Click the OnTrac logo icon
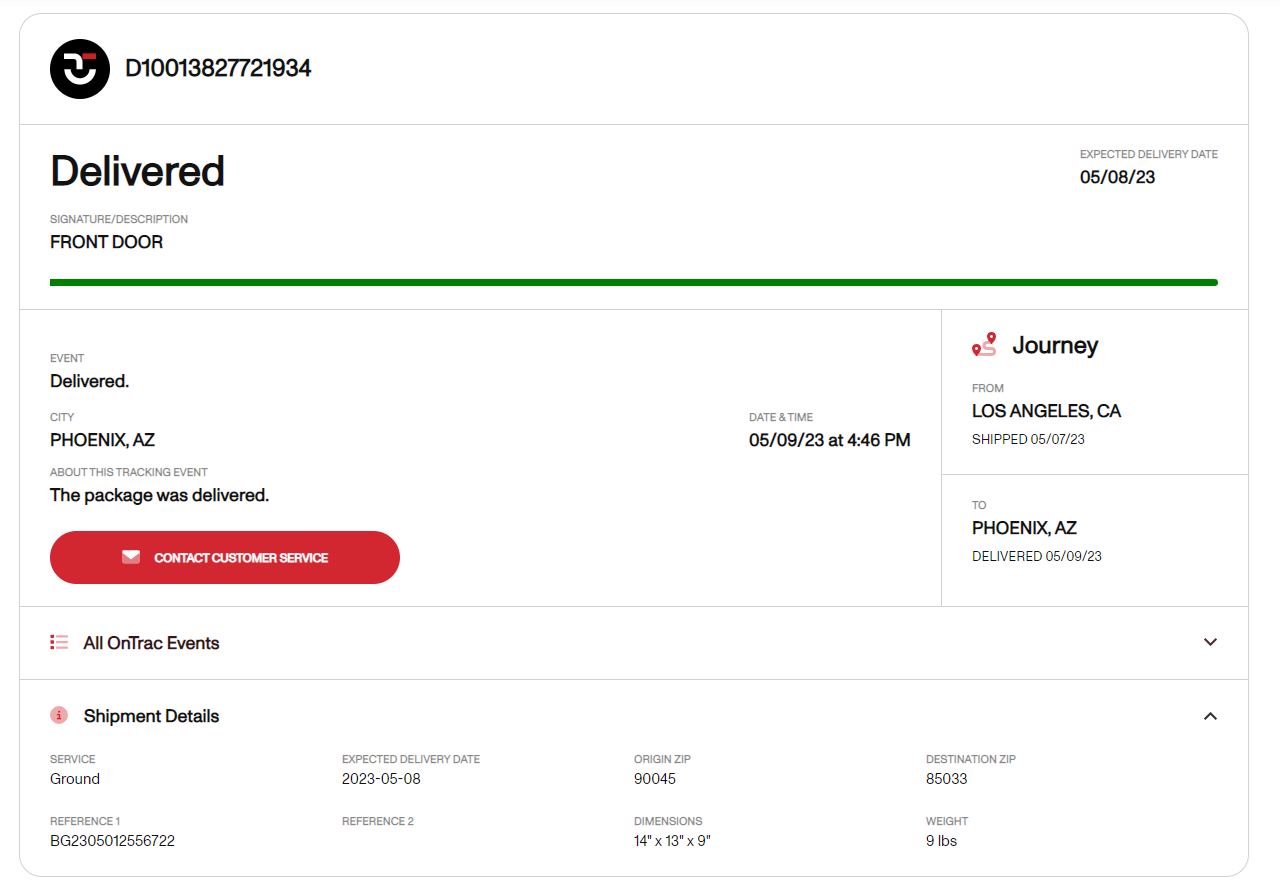 pos(80,69)
